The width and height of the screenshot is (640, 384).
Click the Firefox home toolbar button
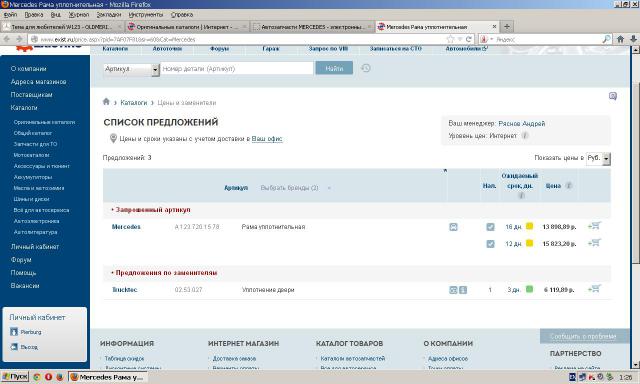pos(620,39)
